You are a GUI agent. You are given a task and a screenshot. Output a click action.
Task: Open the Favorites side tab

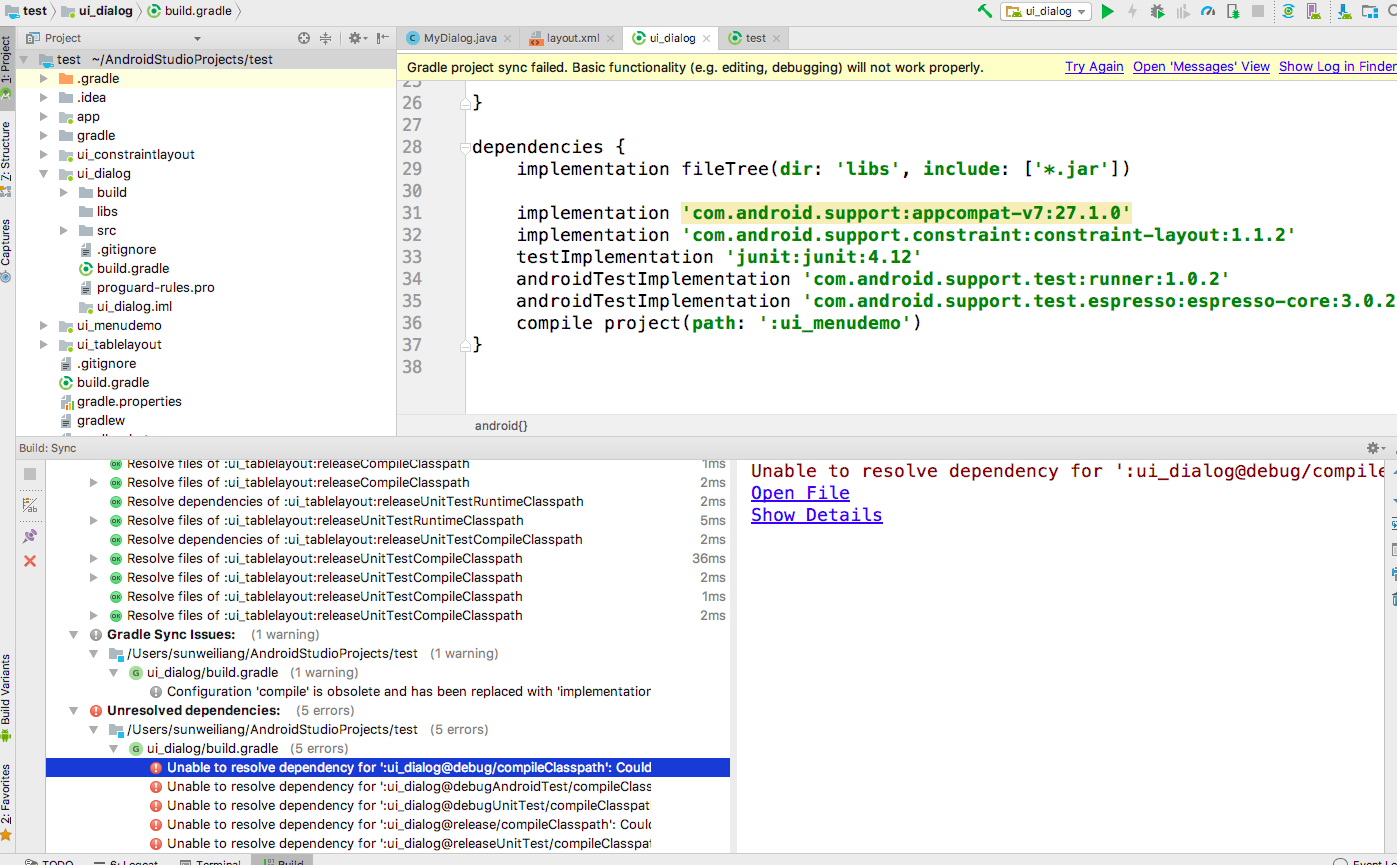point(7,801)
